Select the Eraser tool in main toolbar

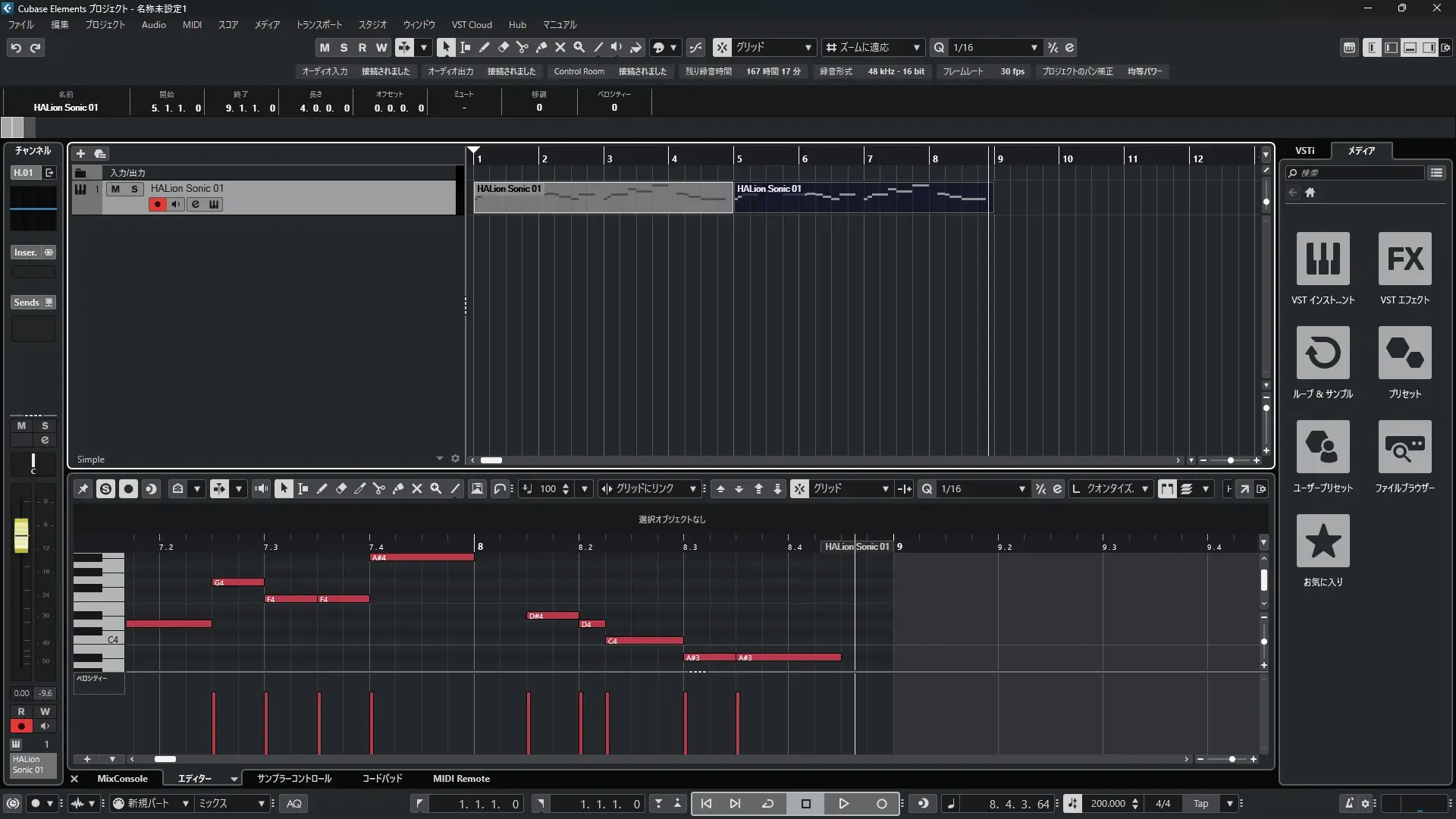[x=503, y=47]
